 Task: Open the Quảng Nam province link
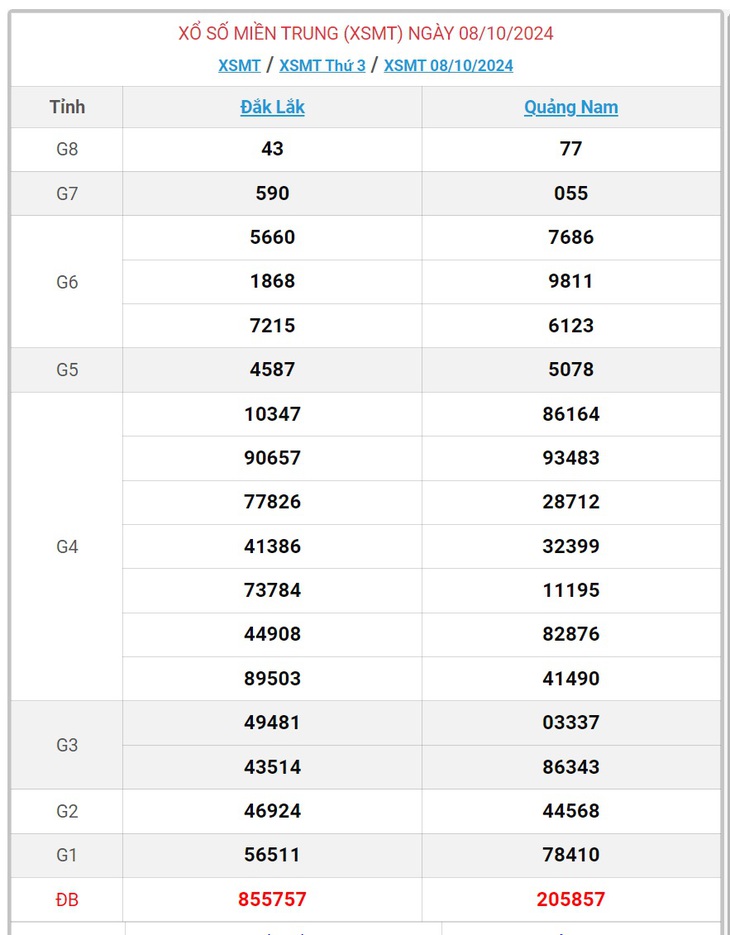(571, 107)
